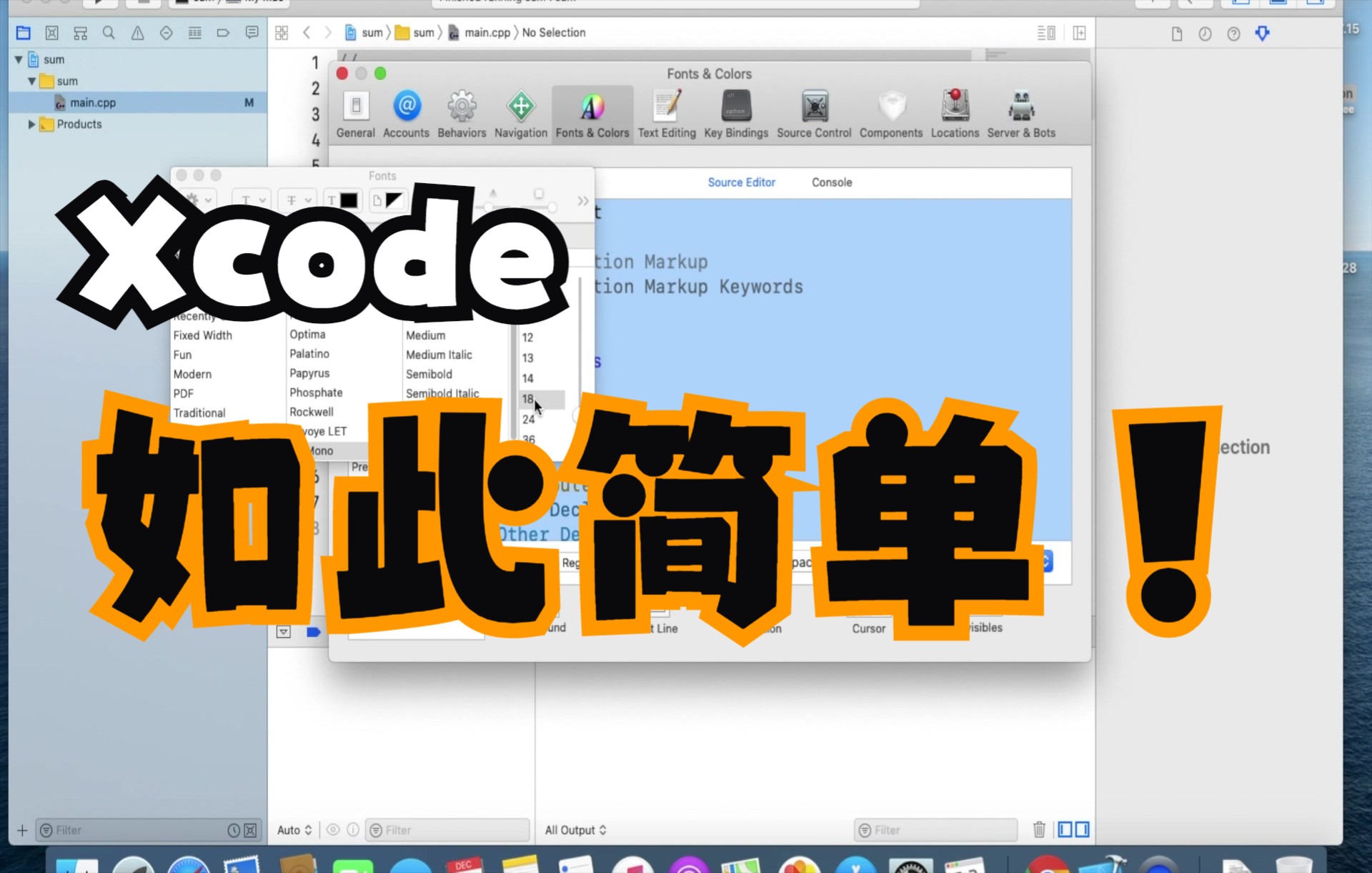Open the Symbol navigator icon
This screenshot has width=1372, height=873.
pyautogui.click(x=81, y=33)
